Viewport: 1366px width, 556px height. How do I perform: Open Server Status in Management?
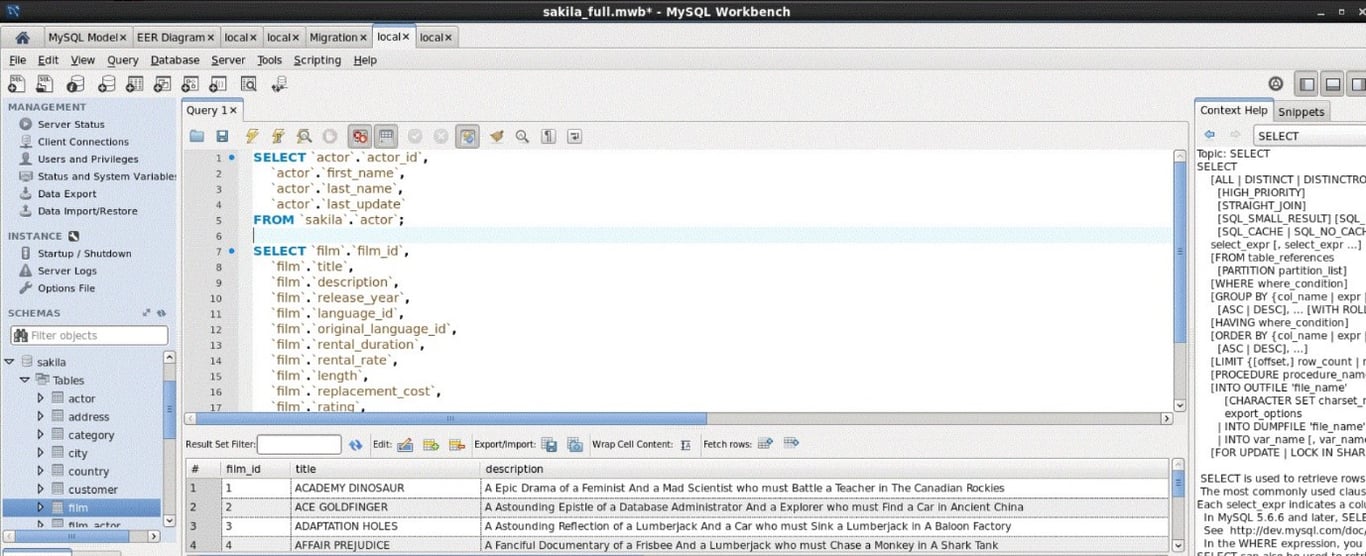71,124
